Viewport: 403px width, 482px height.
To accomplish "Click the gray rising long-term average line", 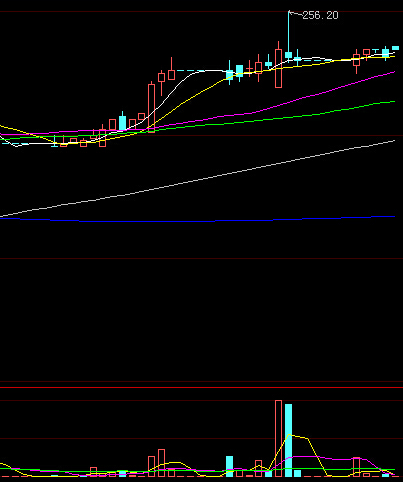I will 197,179.
